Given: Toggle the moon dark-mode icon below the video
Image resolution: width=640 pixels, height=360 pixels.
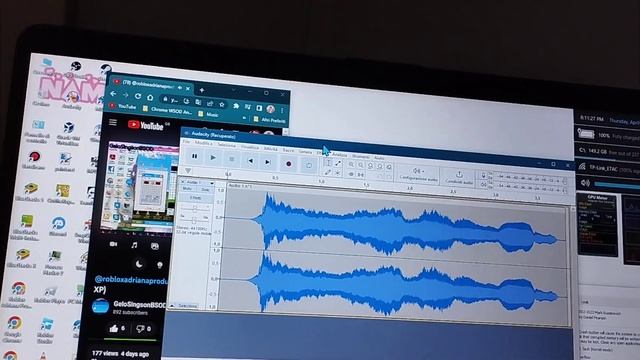Looking at the screenshot, I should [x=139, y=264].
